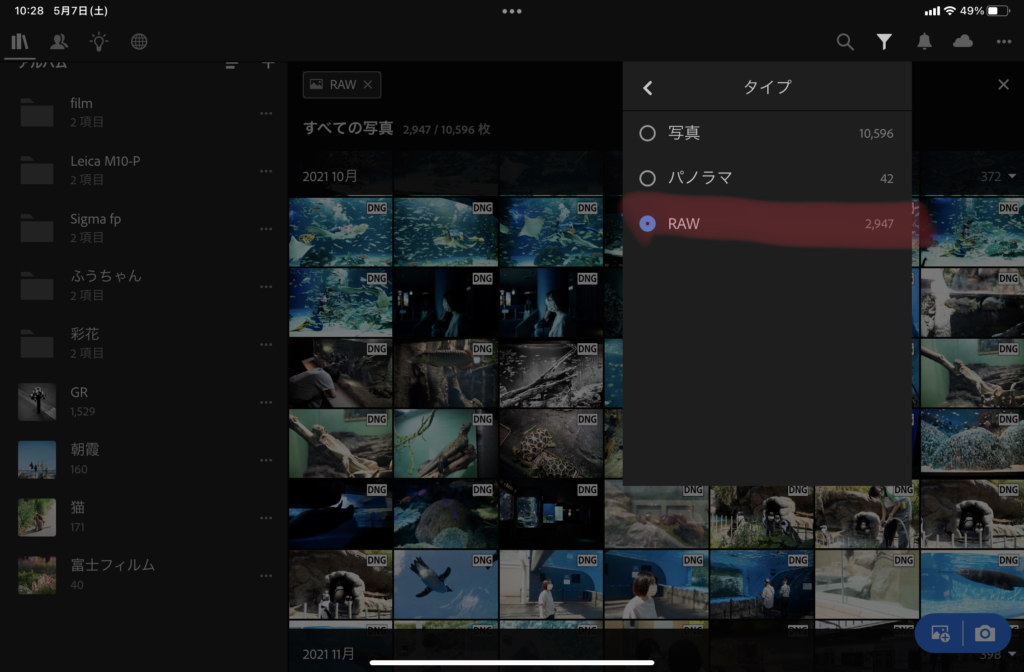This screenshot has width=1024, height=672.
Task: Tap the RAW filter chip label
Action: [342, 85]
